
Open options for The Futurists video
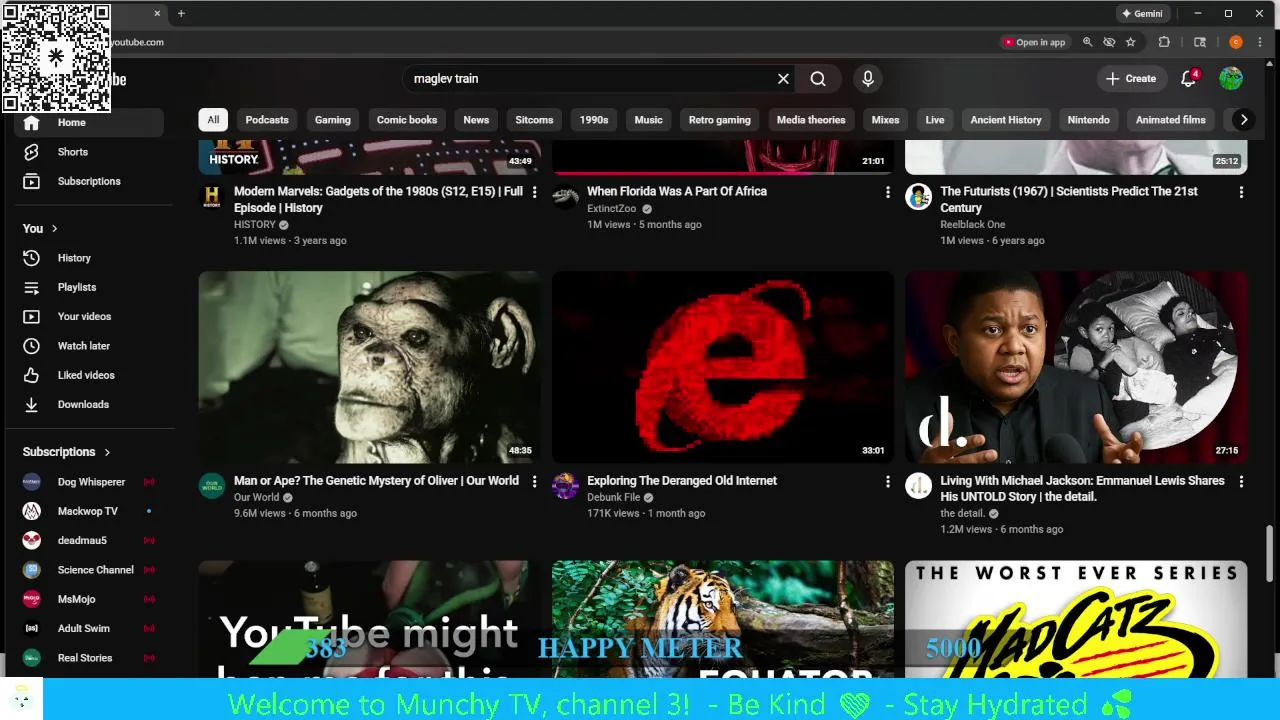click(1241, 192)
